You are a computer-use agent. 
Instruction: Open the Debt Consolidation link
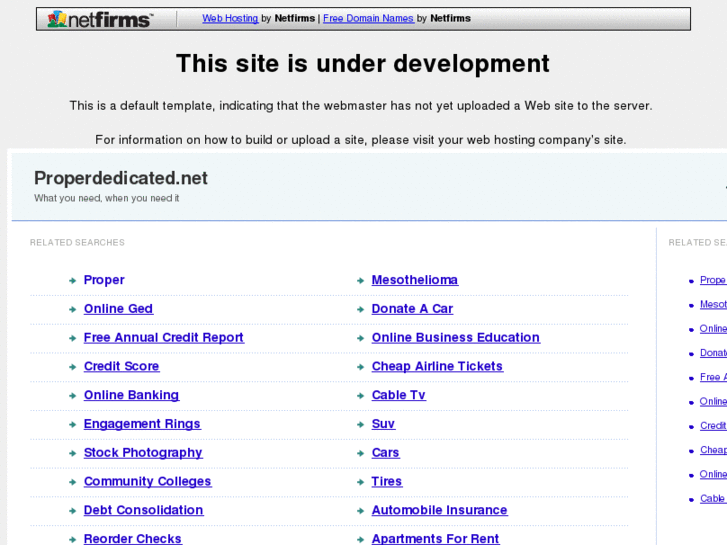(143, 510)
